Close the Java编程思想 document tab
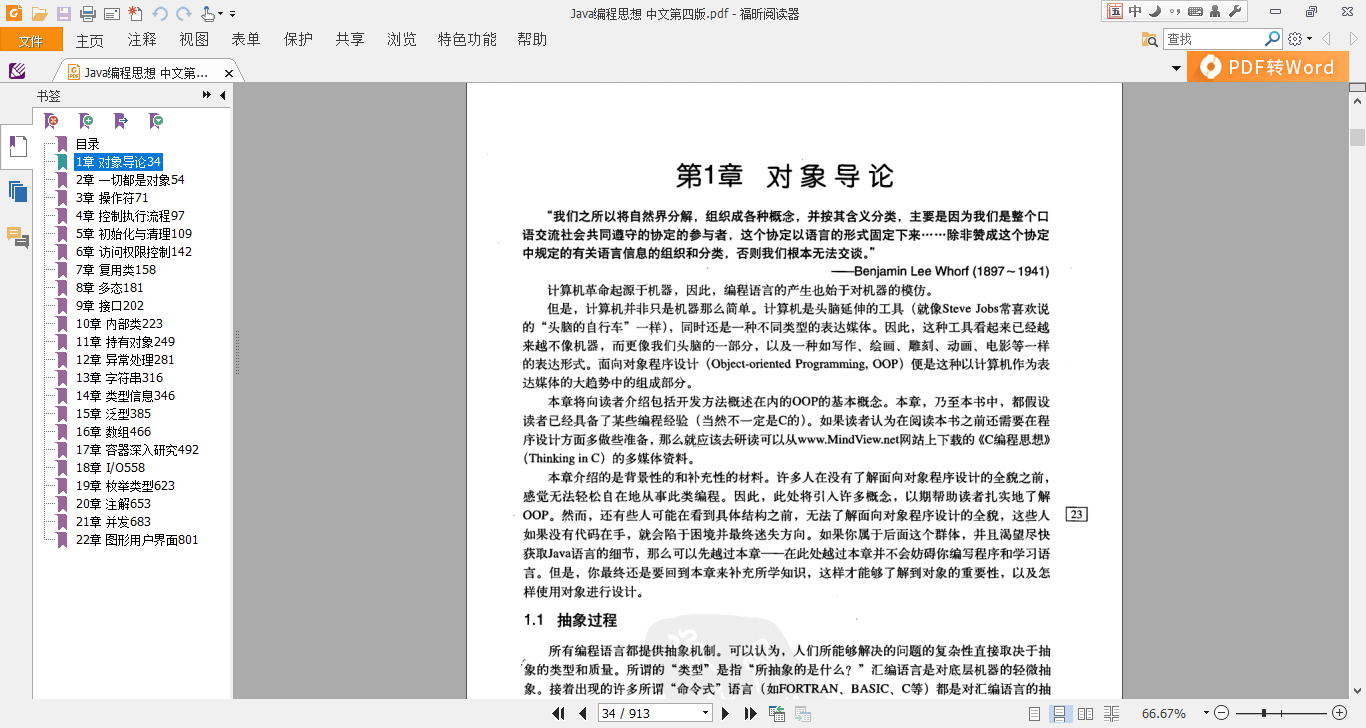This screenshot has height=728, width=1366. pos(229,73)
